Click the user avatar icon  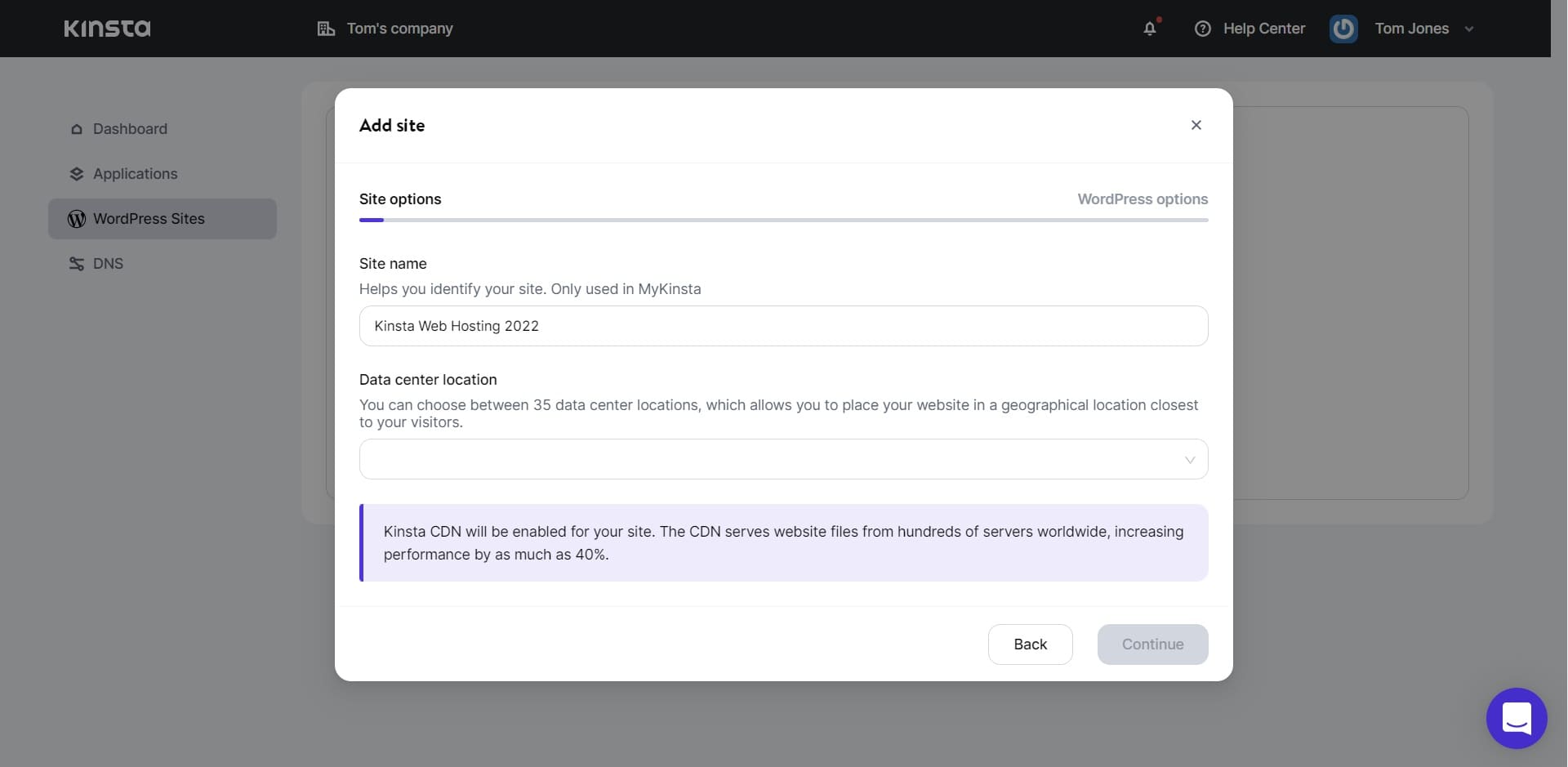click(x=1343, y=29)
